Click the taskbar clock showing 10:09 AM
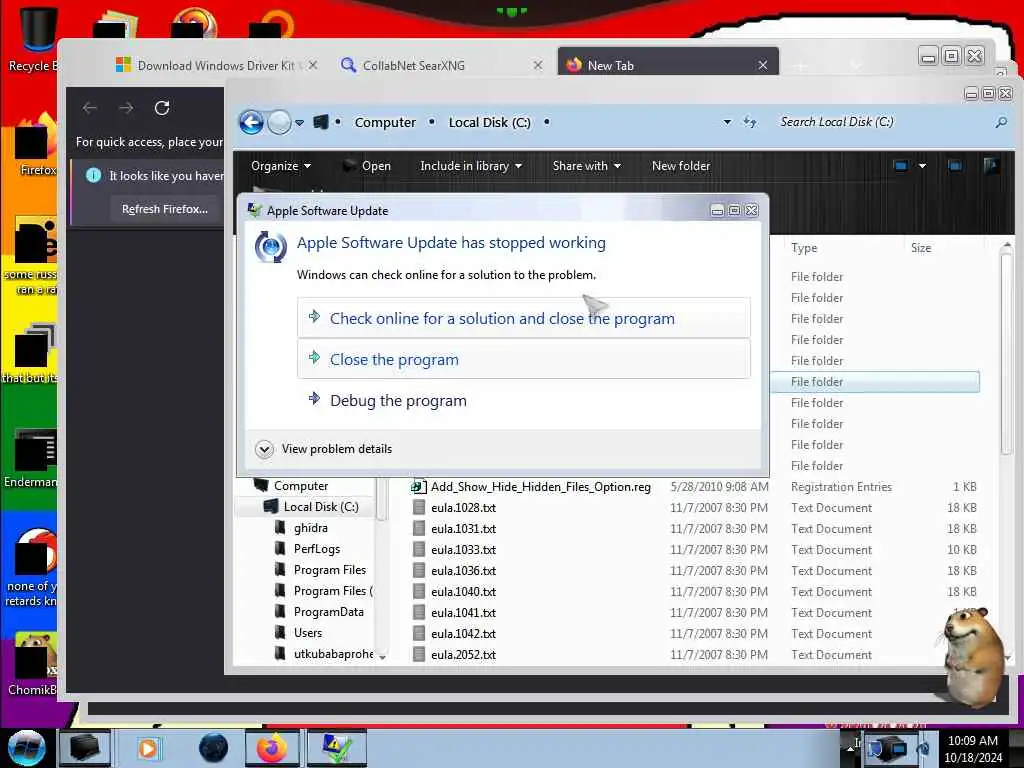Image resolution: width=1024 pixels, height=768 pixels. tap(972, 748)
